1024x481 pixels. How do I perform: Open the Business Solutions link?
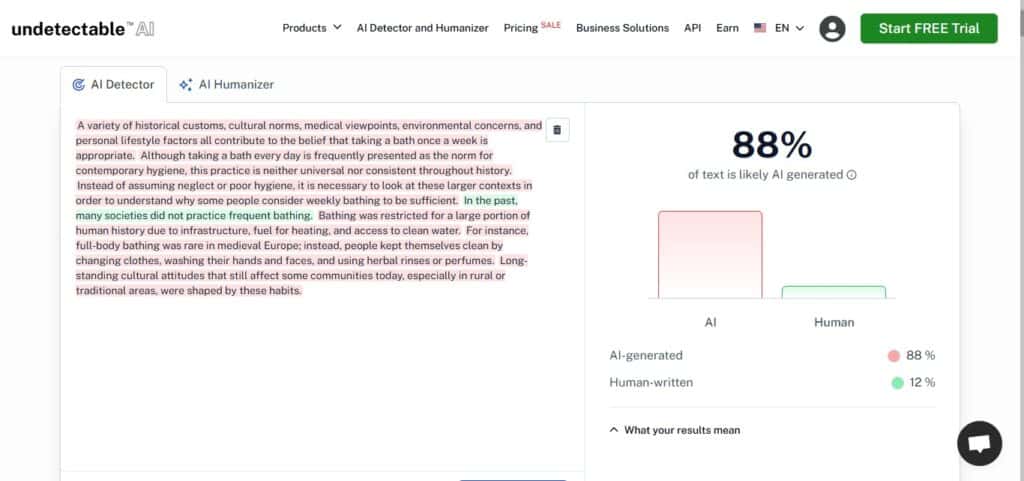pyautogui.click(x=622, y=28)
